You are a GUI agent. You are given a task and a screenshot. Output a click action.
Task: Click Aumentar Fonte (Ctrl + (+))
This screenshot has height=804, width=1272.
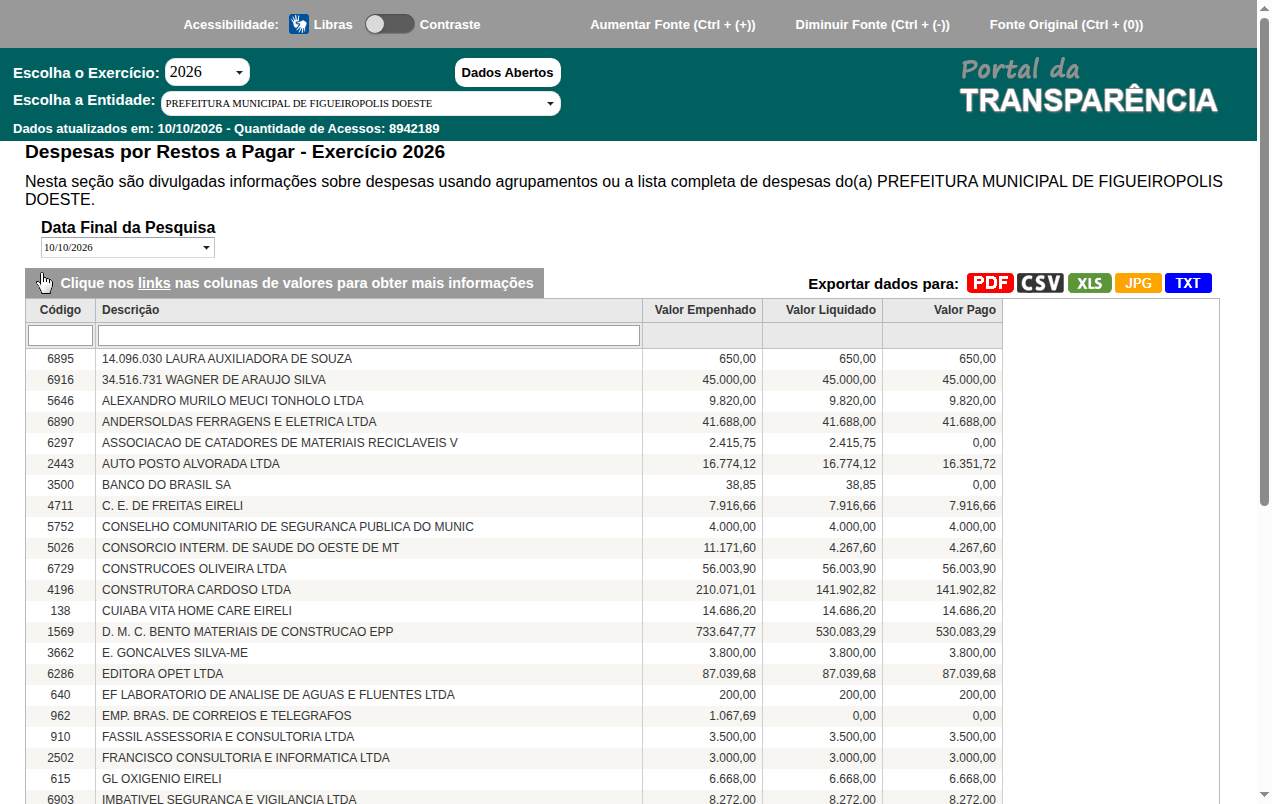pos(673,24)
